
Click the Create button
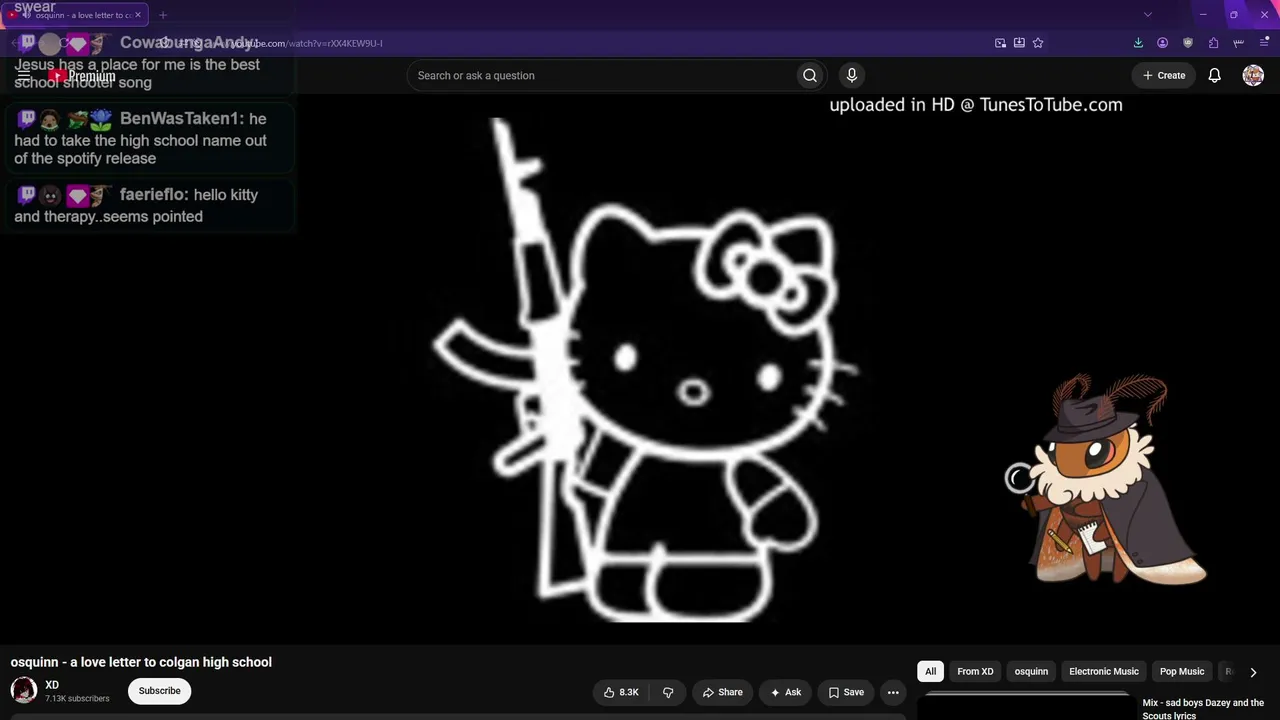point(1164,75)
